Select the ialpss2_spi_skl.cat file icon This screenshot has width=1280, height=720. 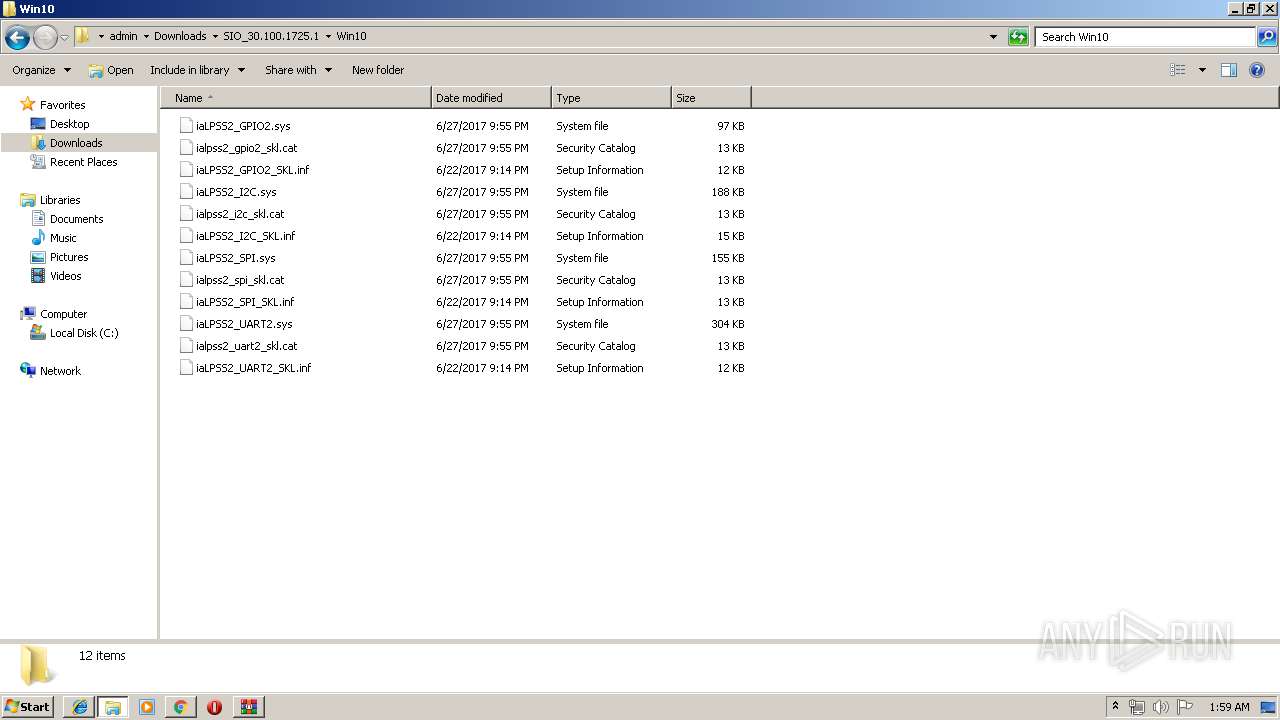(x=186, y=280)
